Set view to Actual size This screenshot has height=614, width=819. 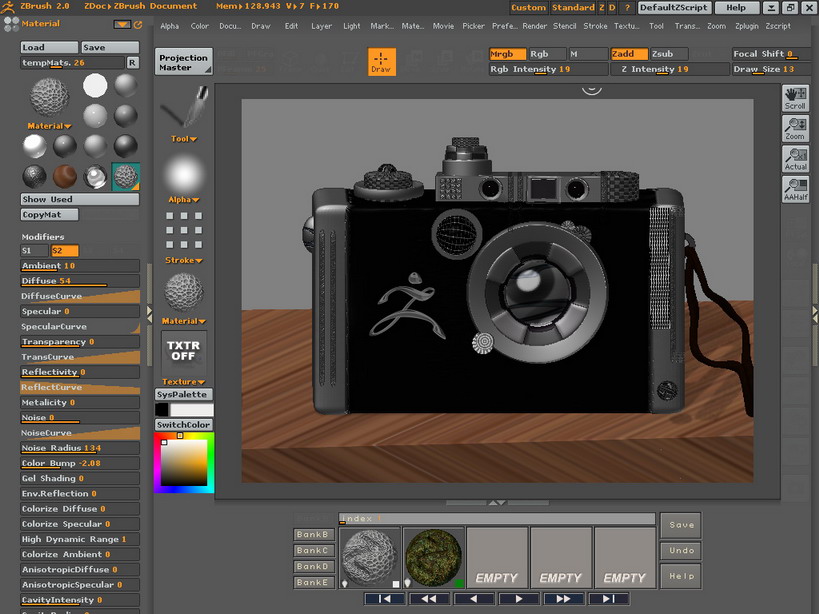(x=795, y=159)
